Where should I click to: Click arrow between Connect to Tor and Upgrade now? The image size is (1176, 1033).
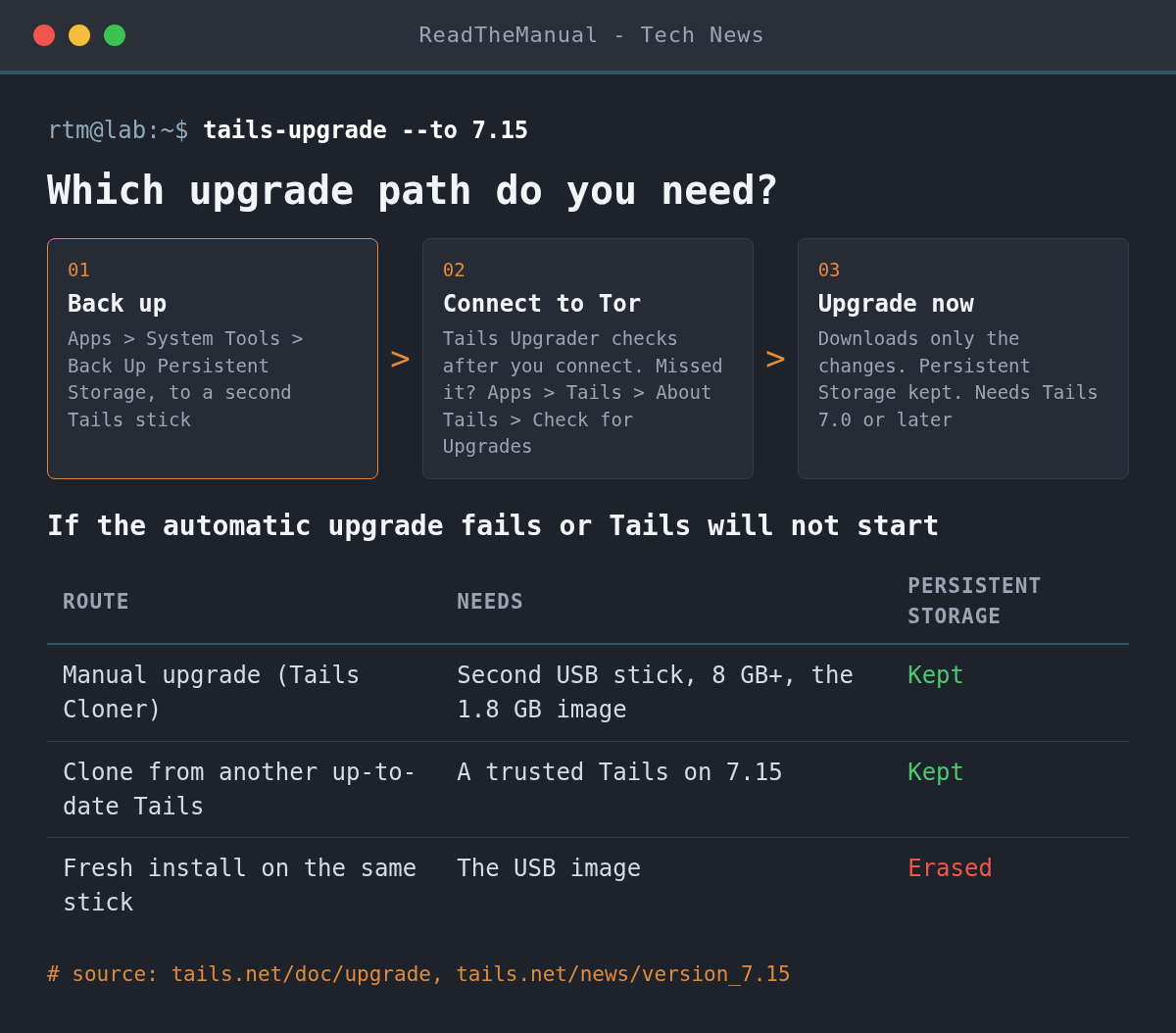775,359
